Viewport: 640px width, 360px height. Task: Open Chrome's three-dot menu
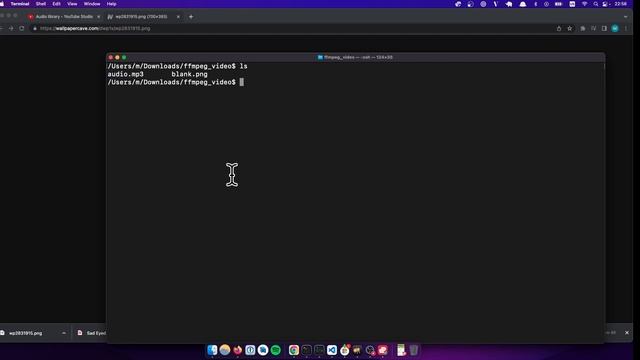click(x=626, y=28)
